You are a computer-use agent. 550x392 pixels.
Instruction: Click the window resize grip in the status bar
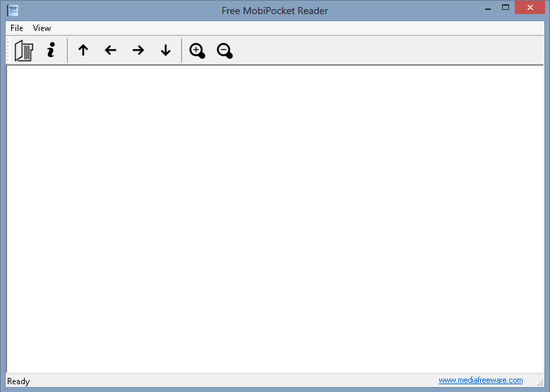click(x=540, y=383)
